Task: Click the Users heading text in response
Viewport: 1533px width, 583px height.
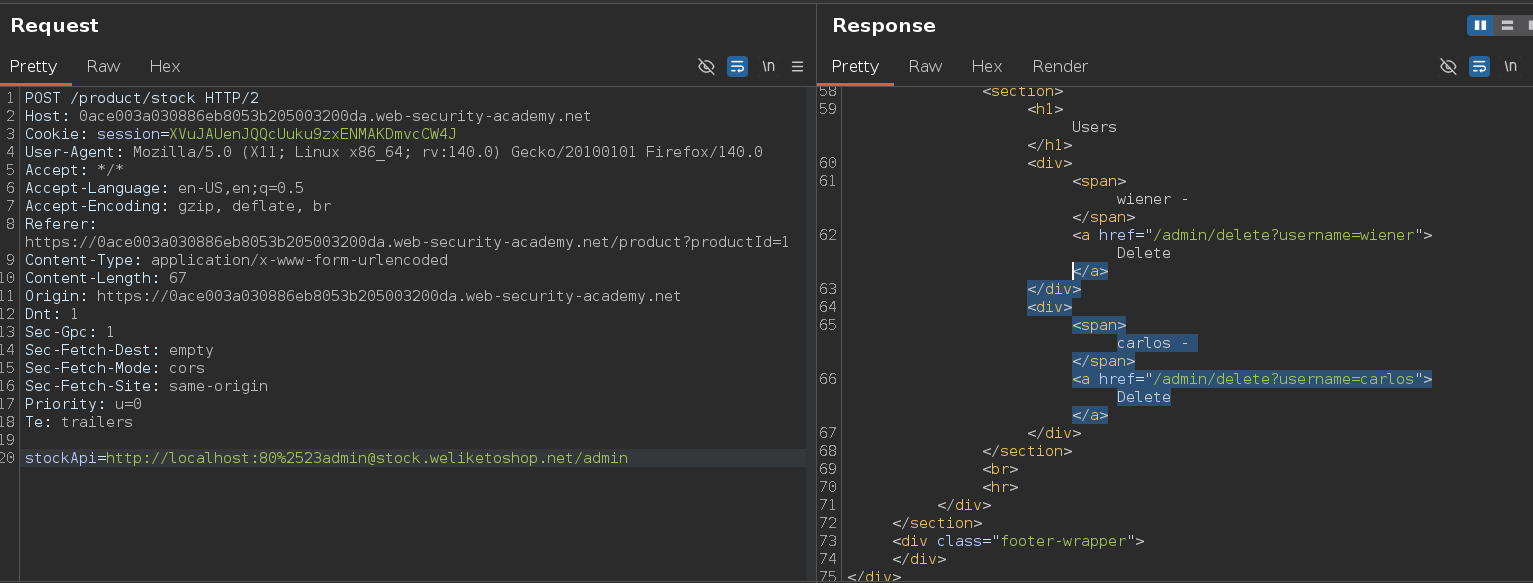Action: click(1094, 127)
